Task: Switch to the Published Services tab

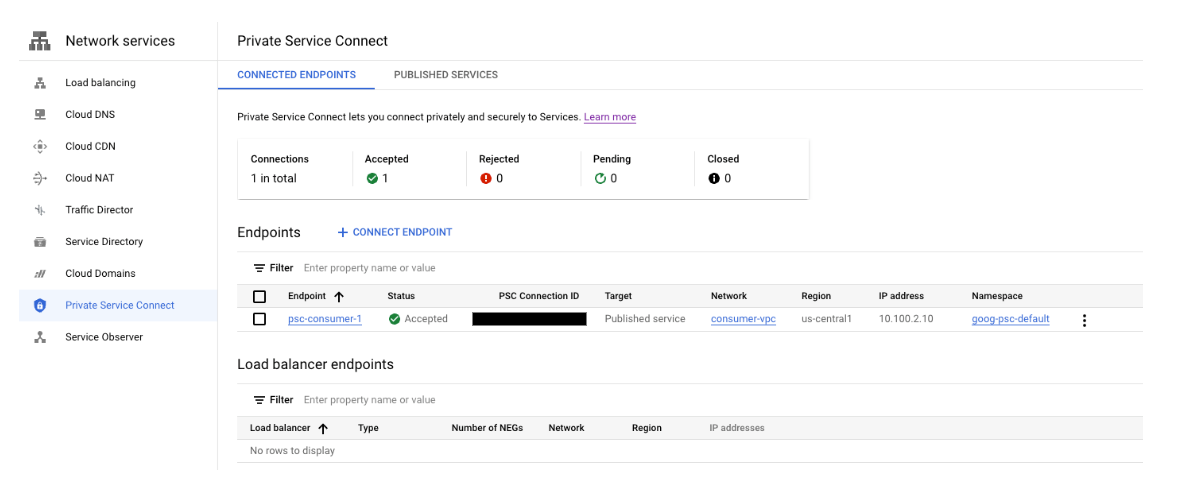Action: click(x=445, y=75)
